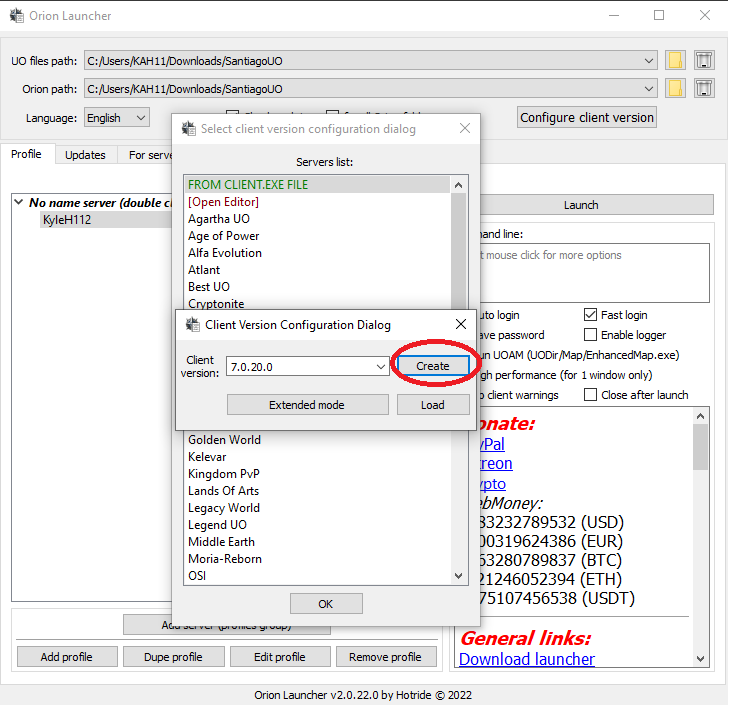Viewport: 730px width, 705px height.
Task: Click Orion Launcher title bar app icon
Action: click(x=16, y=16)
